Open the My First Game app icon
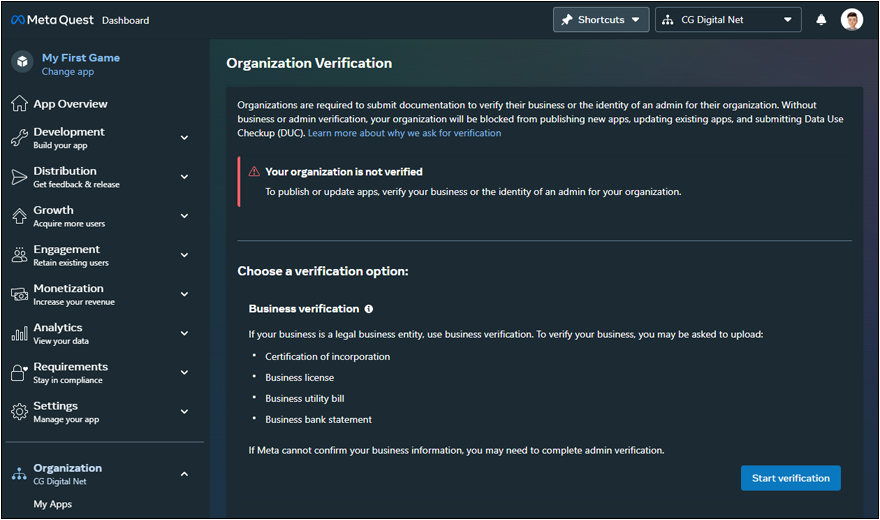This screenshot has width=880, height=520. pyautogui.click(x=22, y=62)
